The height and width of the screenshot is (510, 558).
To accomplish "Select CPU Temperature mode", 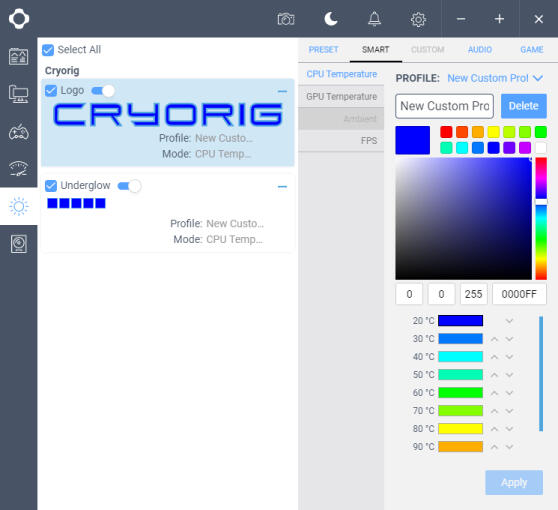I will [x=341, y=74].
